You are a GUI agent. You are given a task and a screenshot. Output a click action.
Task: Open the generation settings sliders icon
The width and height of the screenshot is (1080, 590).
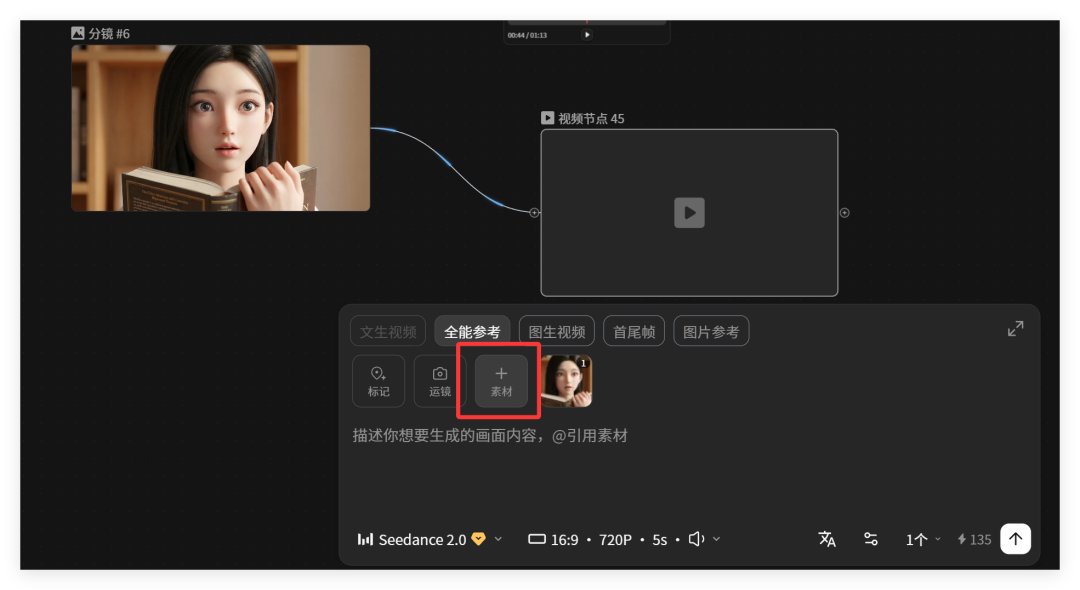(870, 539)
